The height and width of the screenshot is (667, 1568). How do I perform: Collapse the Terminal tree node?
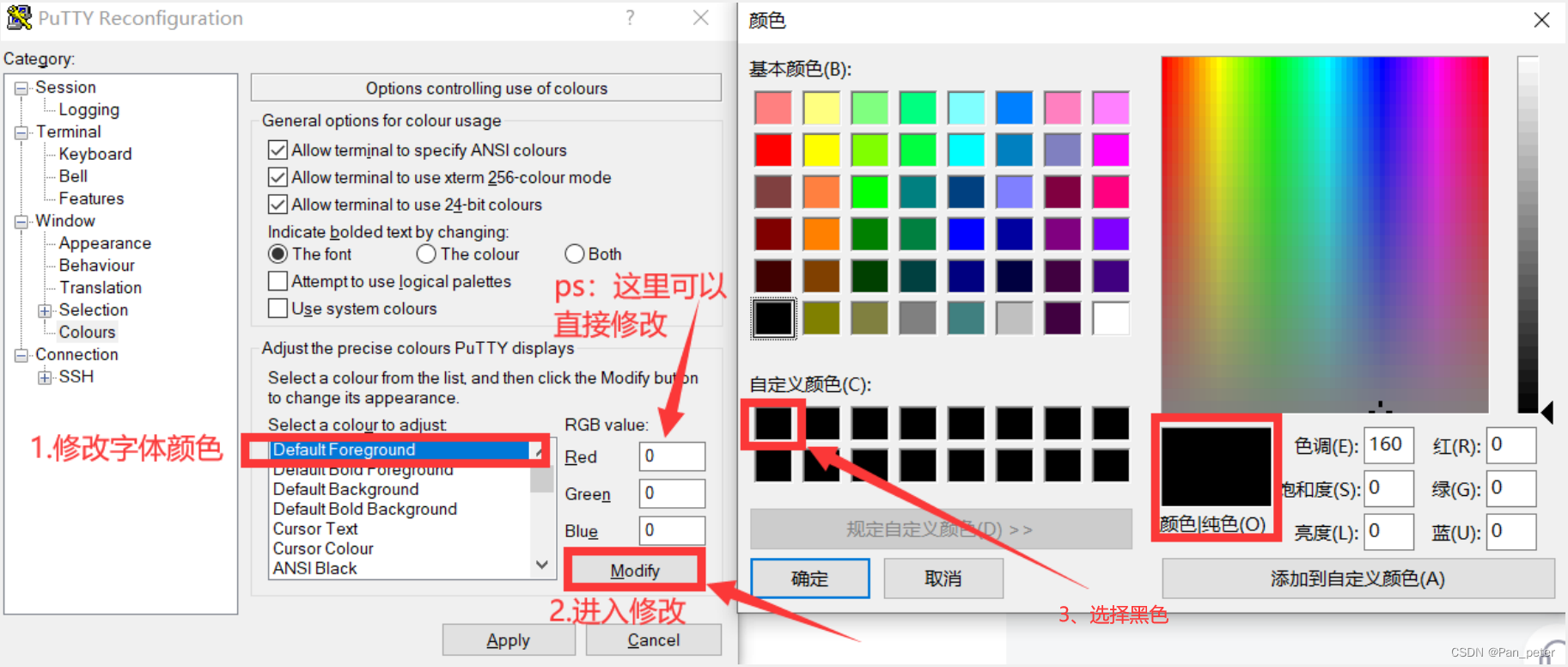[x=21, y=132]
